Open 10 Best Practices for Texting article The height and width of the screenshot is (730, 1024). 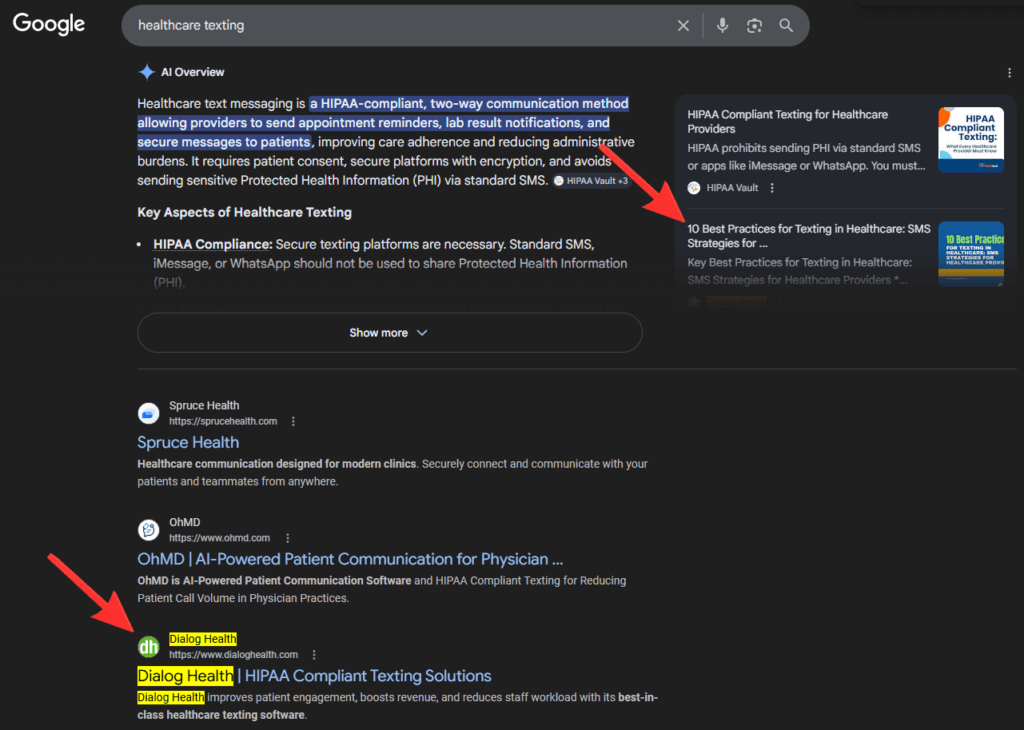click(x=808, y=236)
